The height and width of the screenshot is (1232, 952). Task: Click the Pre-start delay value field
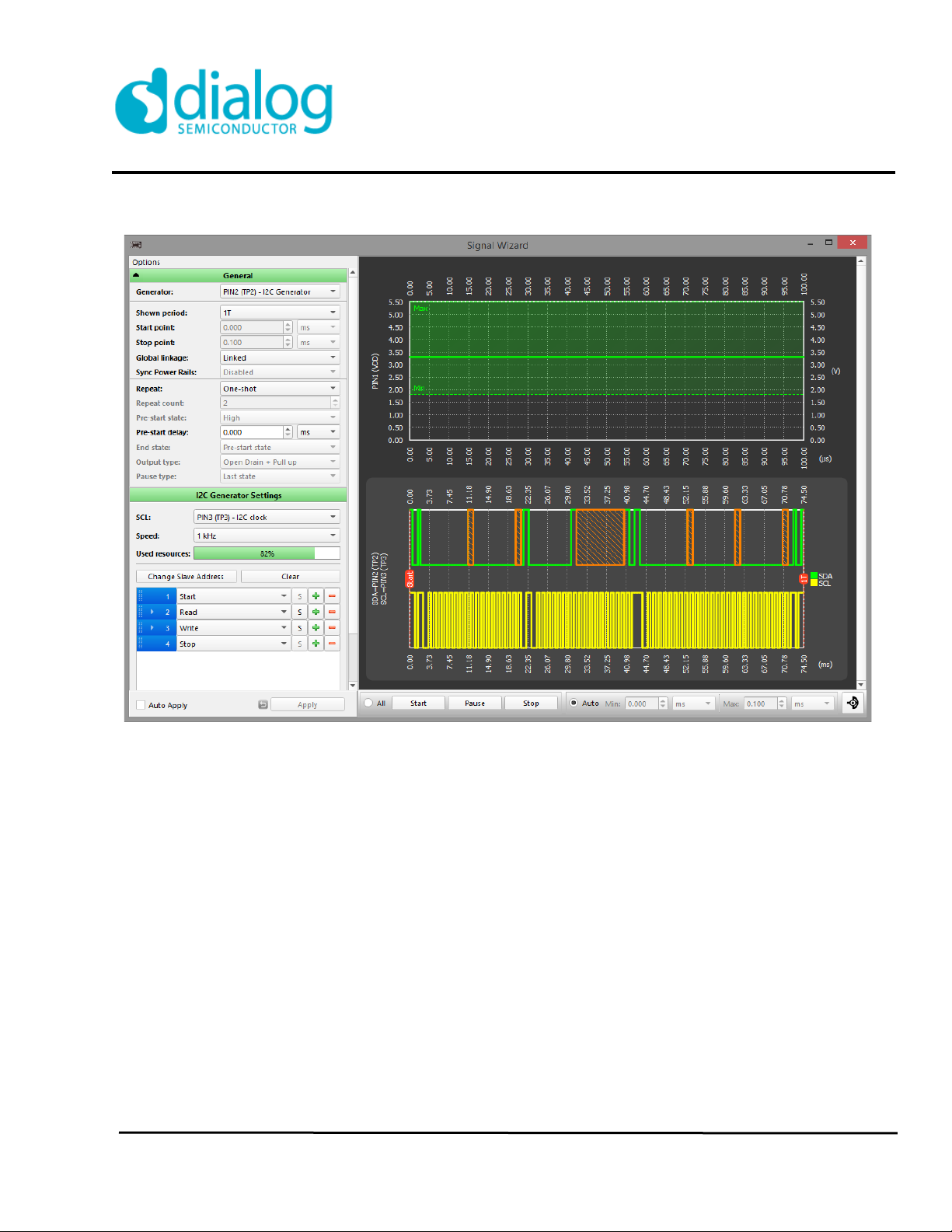point(251,432)
